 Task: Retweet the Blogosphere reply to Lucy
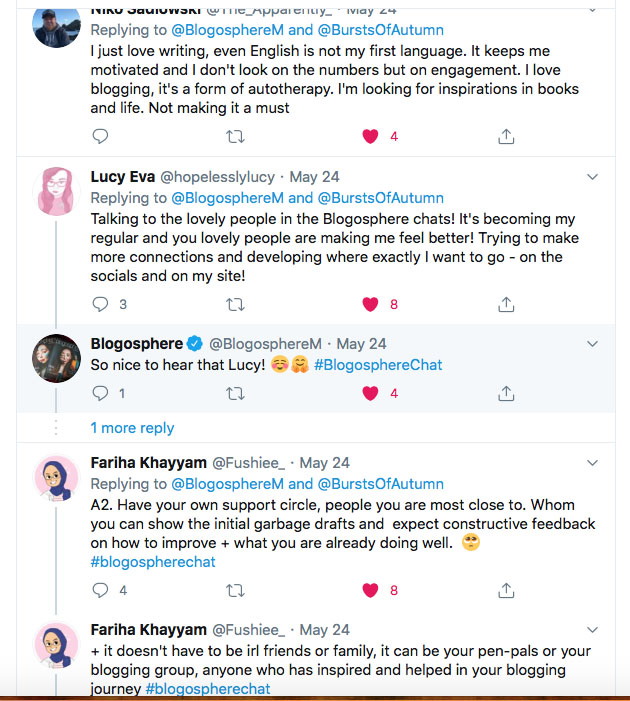(236, 394)
